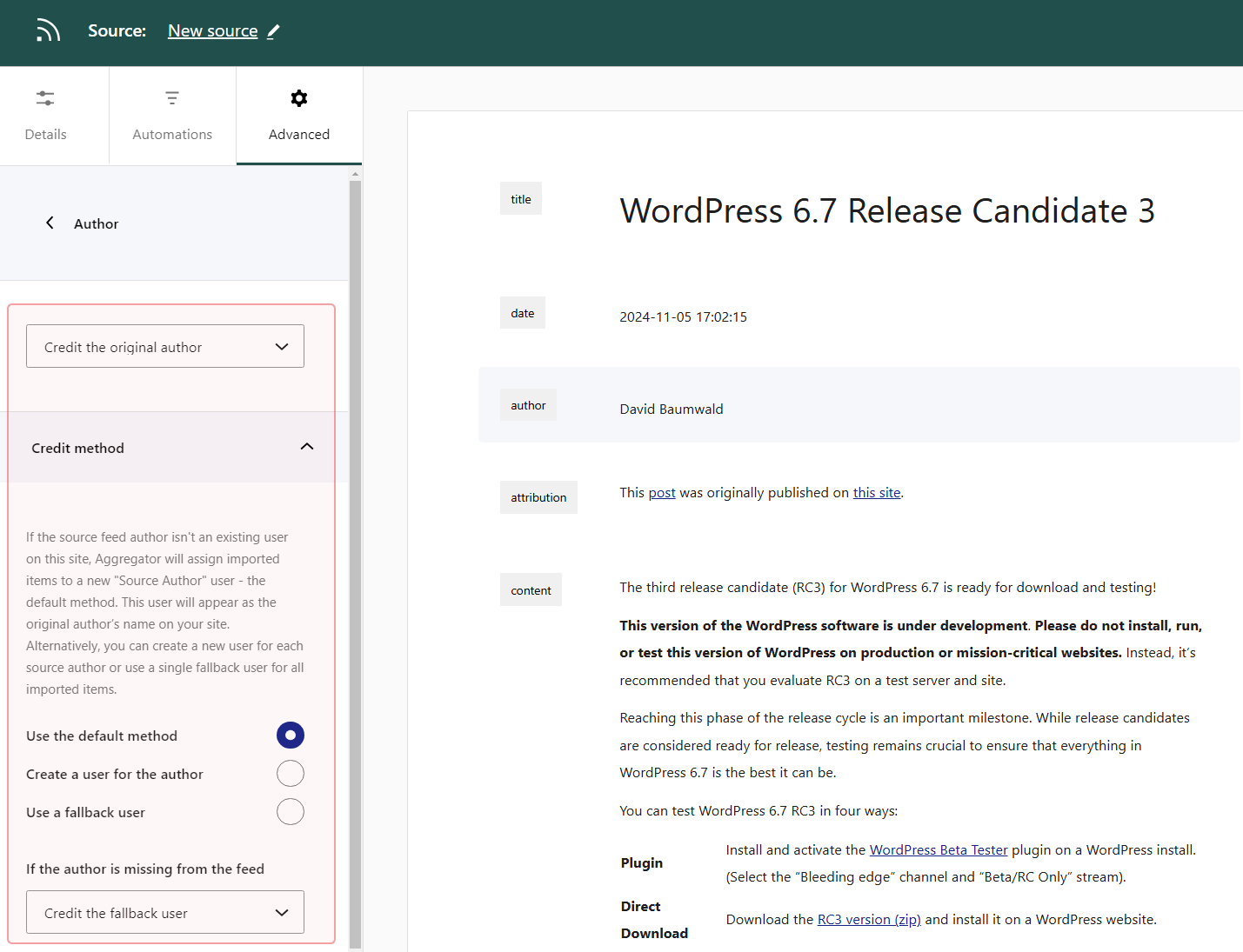Open the WordPress Beta Tester link
Image resolution: width=1243 pixels, height=952 pixels.
tap(938, 850)
